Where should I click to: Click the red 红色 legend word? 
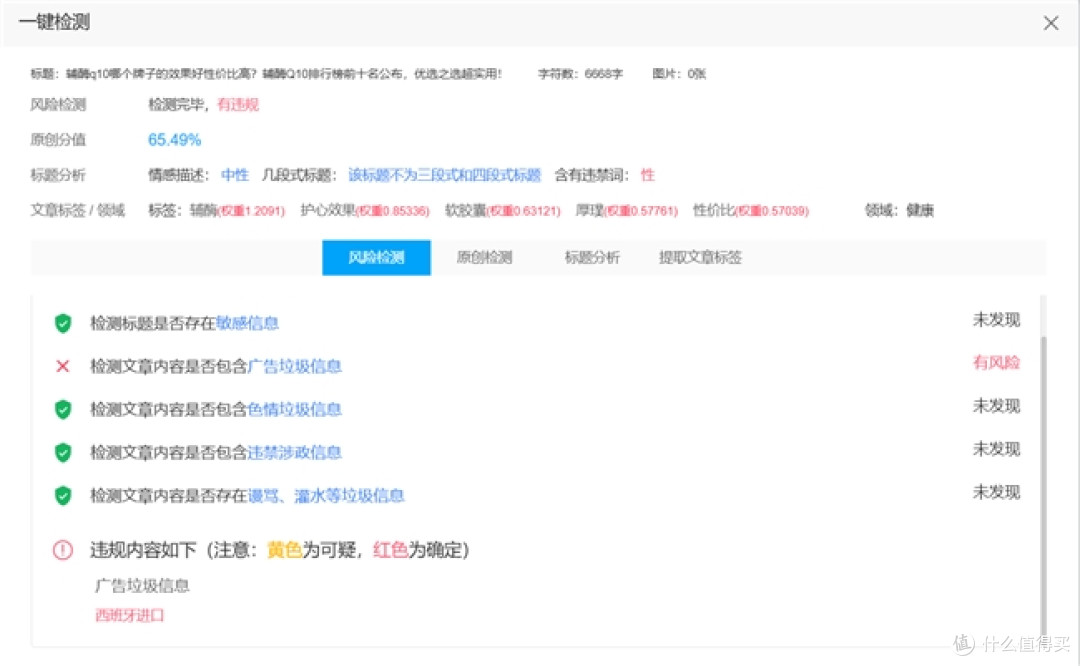[391, 550]
